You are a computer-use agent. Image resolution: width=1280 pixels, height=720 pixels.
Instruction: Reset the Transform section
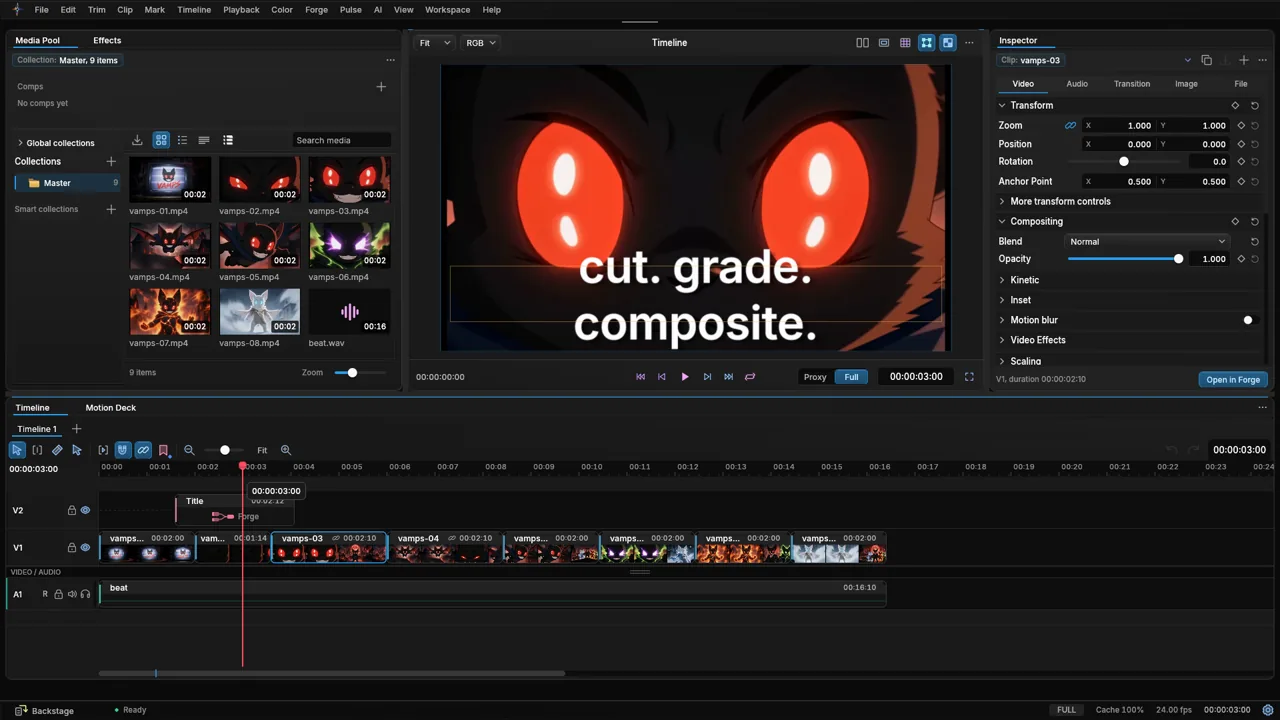pos(1255,105)
